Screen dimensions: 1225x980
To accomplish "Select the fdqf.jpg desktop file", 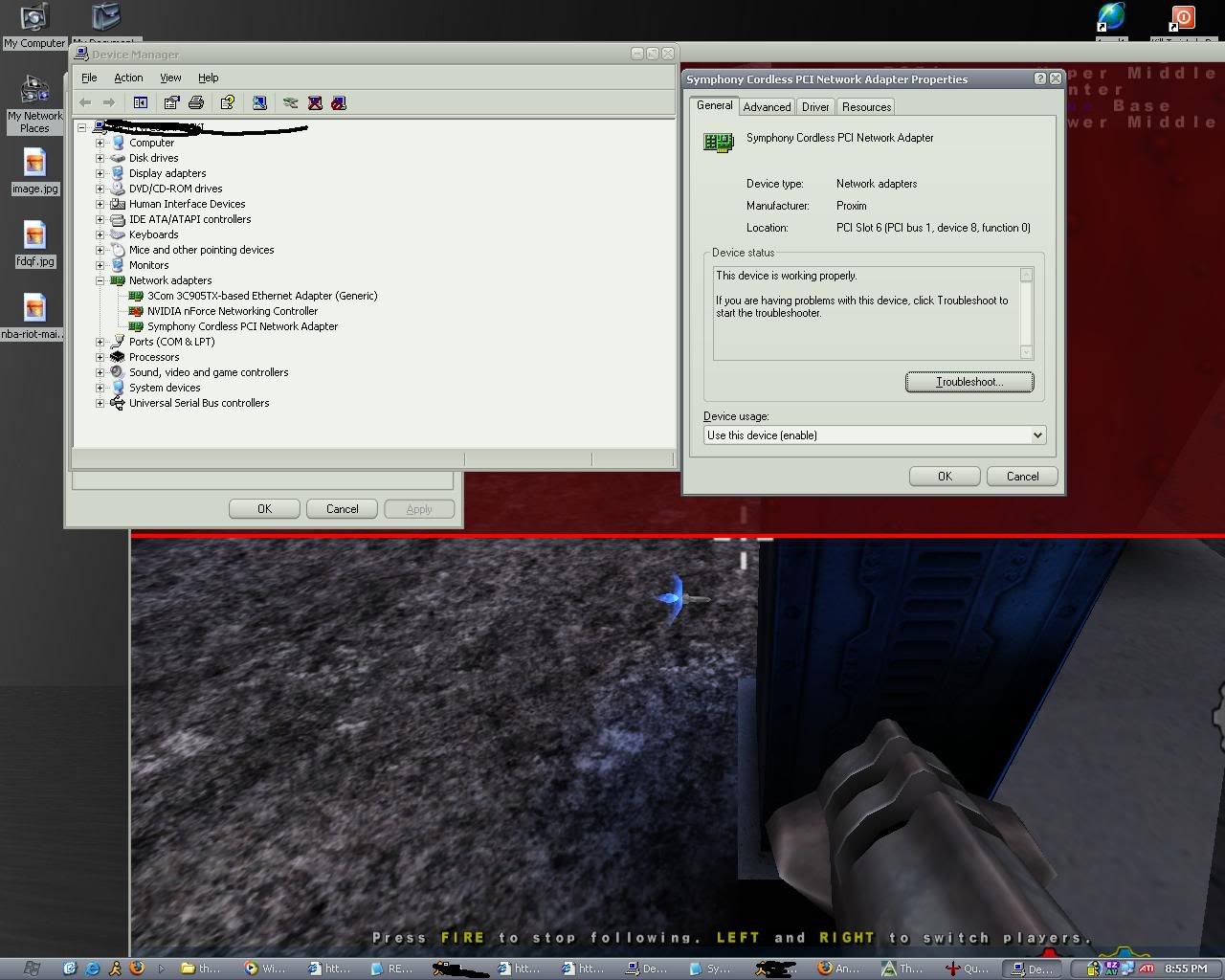I will (34, 244).
